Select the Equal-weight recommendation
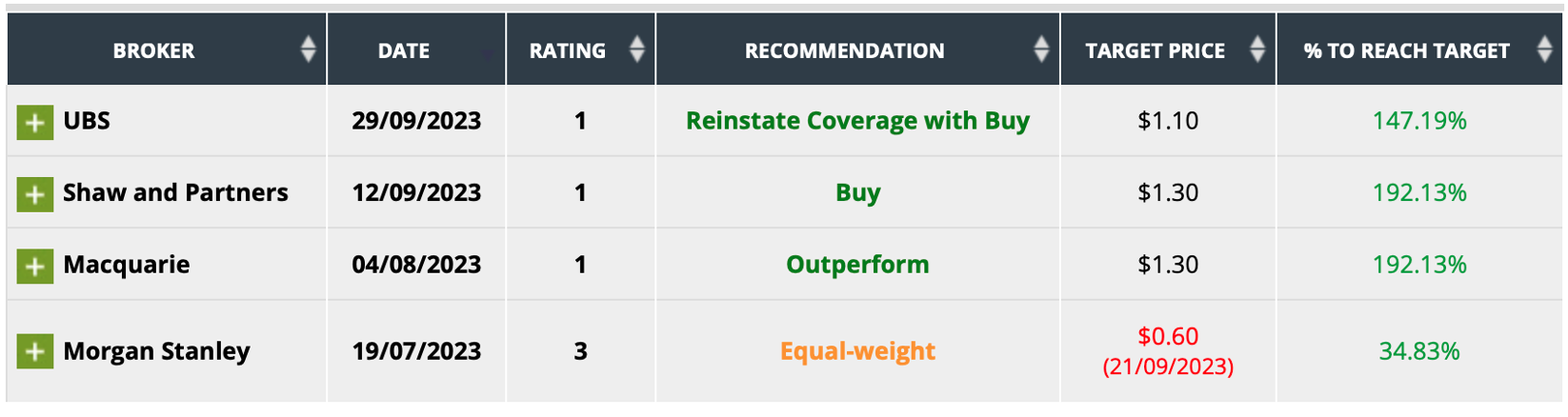Screen dimensions: 1568x417 coord(857,351)
